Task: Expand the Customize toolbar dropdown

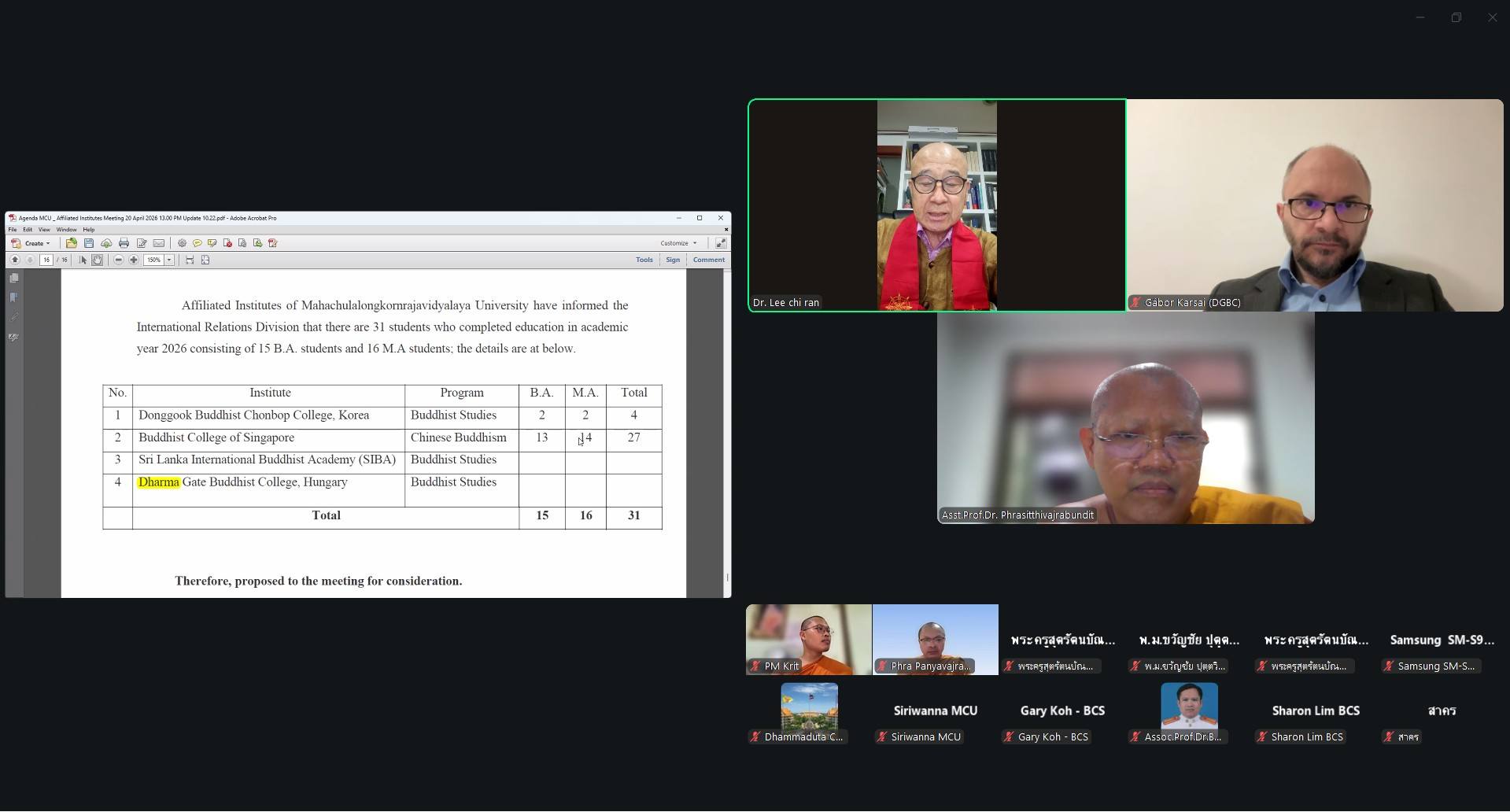Action: tap(678, 243)
